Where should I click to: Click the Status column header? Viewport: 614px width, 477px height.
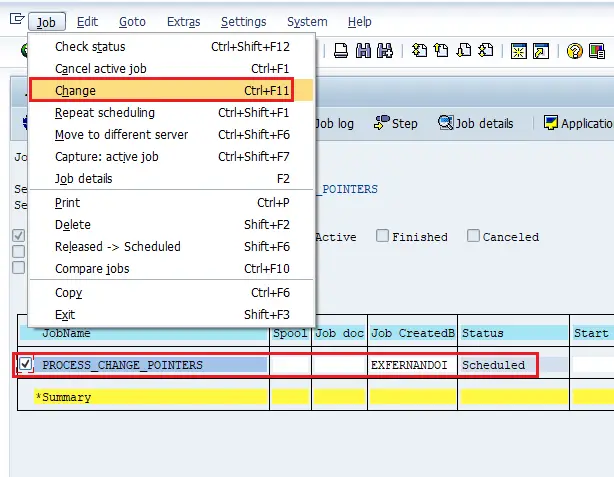pos(514,333)
